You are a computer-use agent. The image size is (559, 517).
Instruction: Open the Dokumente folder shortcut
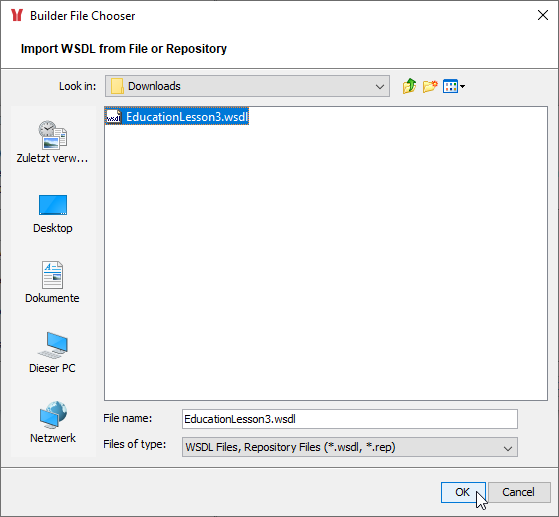coord(52,282)
